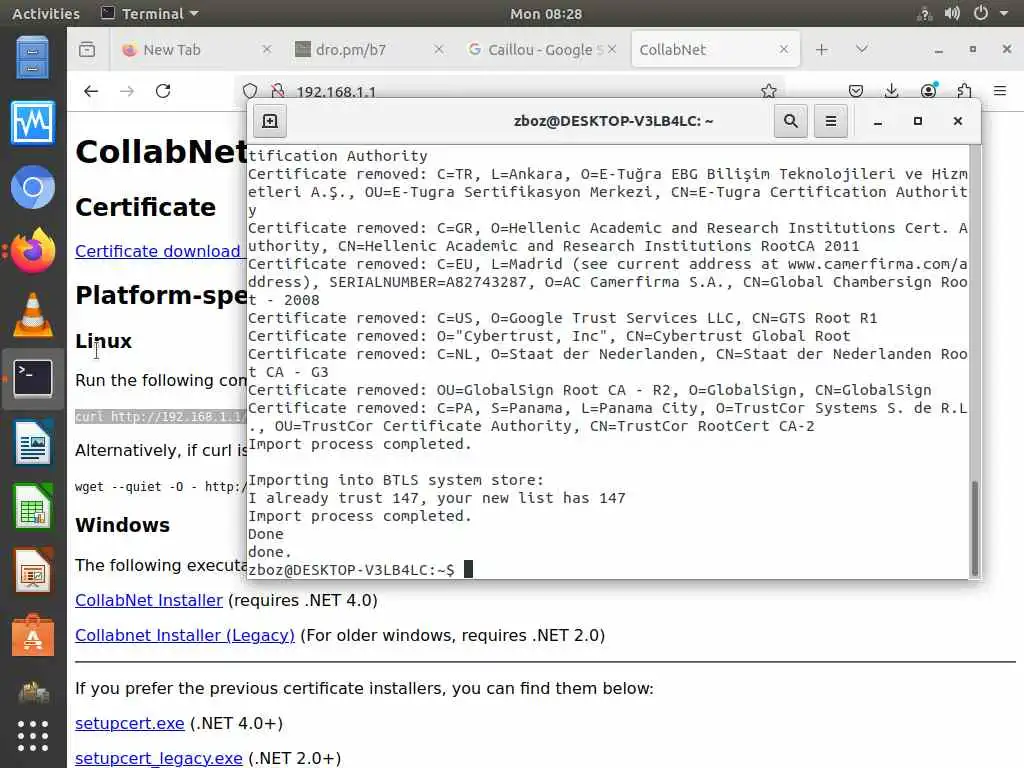Screen dimensions: 1024x768
Task: Open the Activities overview
Action: click(46, 13)
